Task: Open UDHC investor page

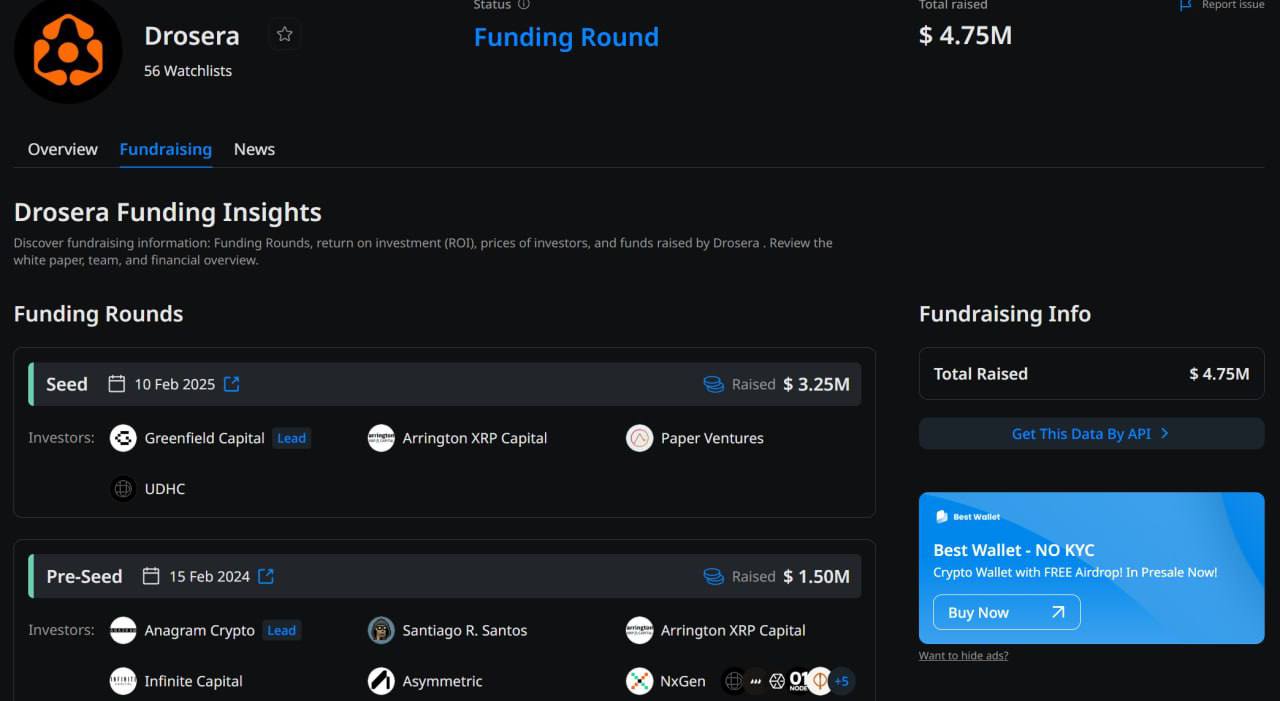Action: [x=165, y=489]
